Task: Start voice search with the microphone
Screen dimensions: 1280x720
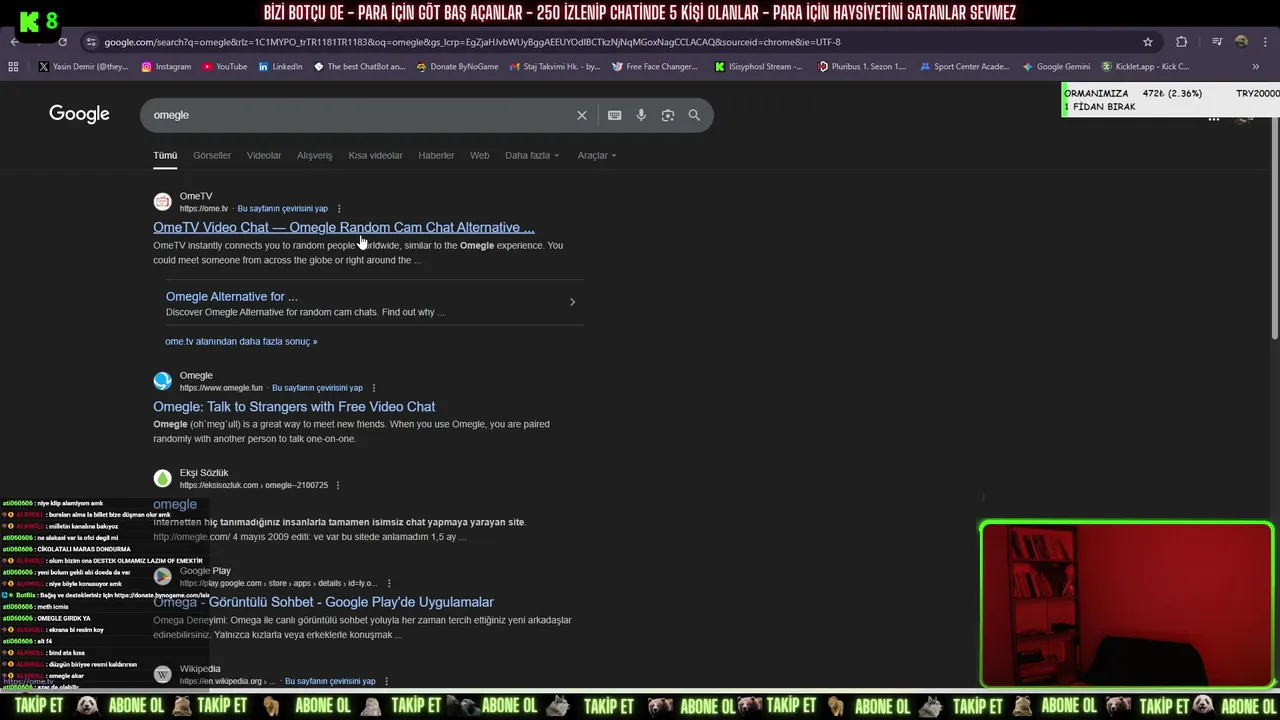Action: point(641,115)
